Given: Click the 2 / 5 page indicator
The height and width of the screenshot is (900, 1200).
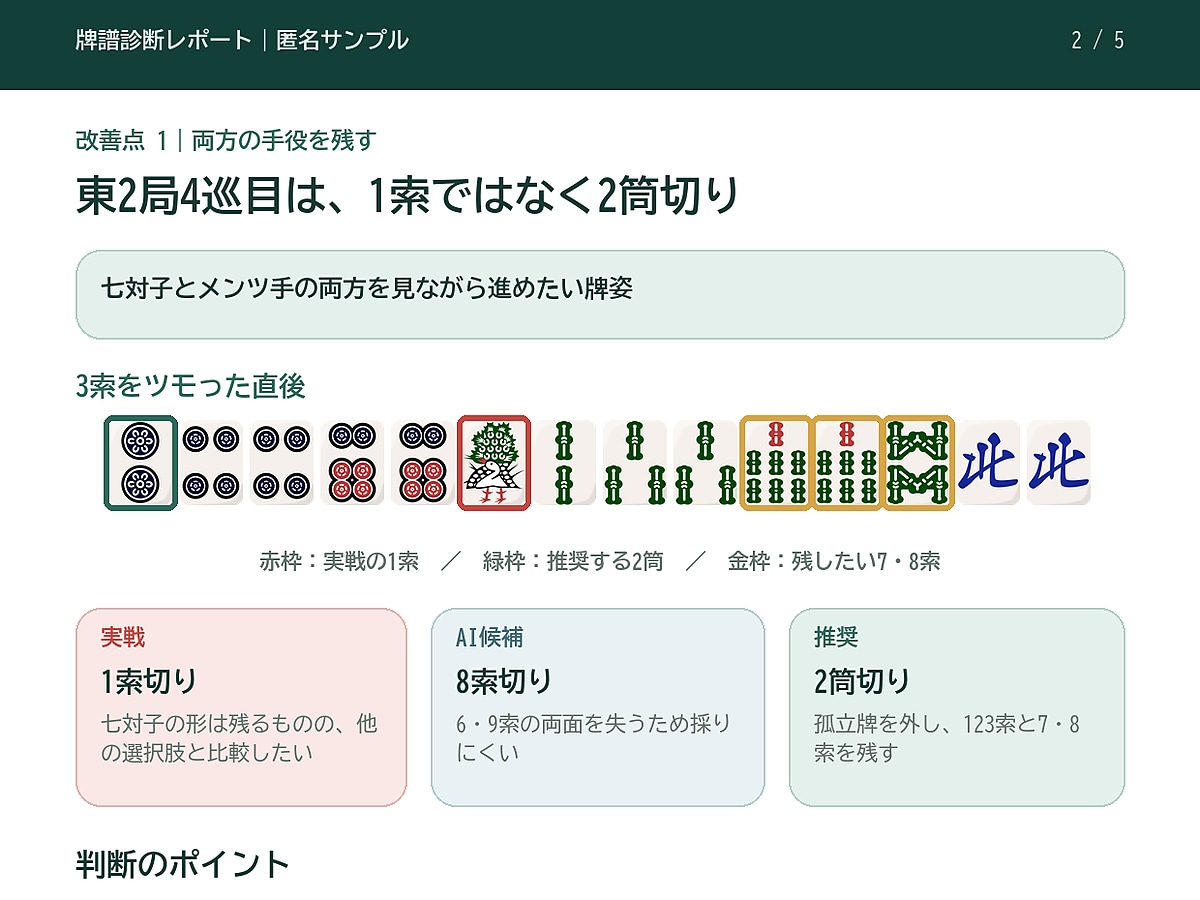Looking at the screenshot, I should point(1097,40).
